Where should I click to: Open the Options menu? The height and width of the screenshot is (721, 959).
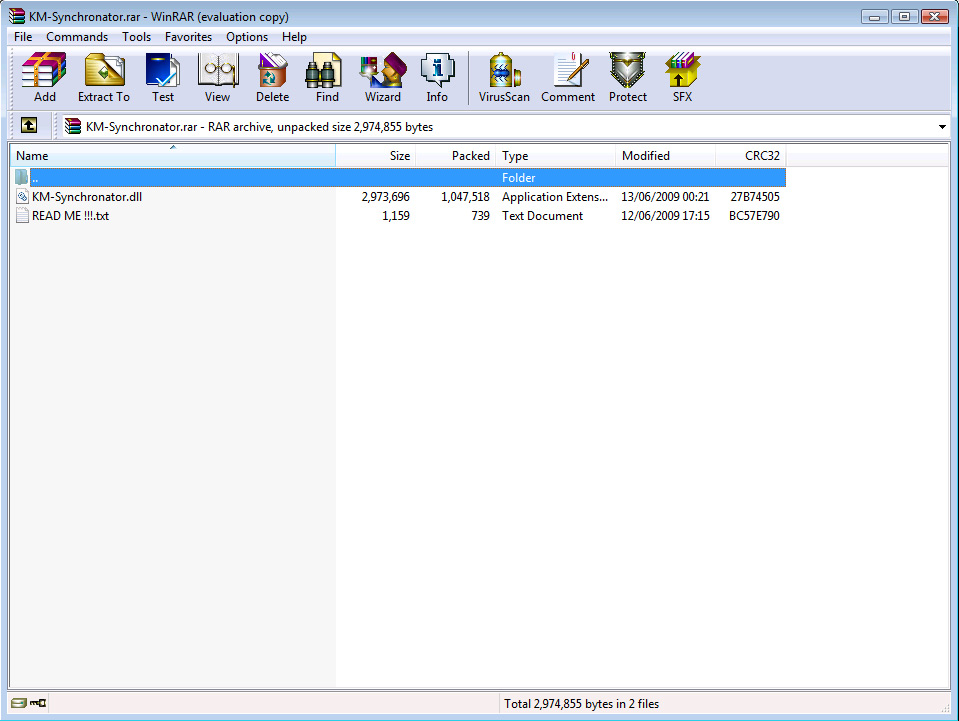(x=247, y=37)
